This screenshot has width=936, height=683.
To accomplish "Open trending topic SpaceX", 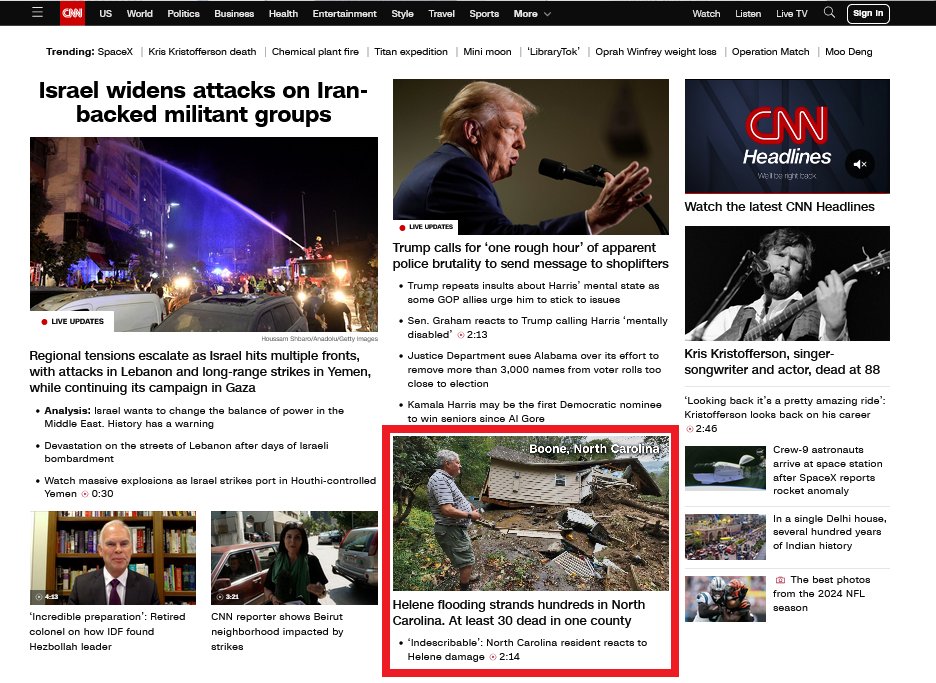I will (115, 52).
